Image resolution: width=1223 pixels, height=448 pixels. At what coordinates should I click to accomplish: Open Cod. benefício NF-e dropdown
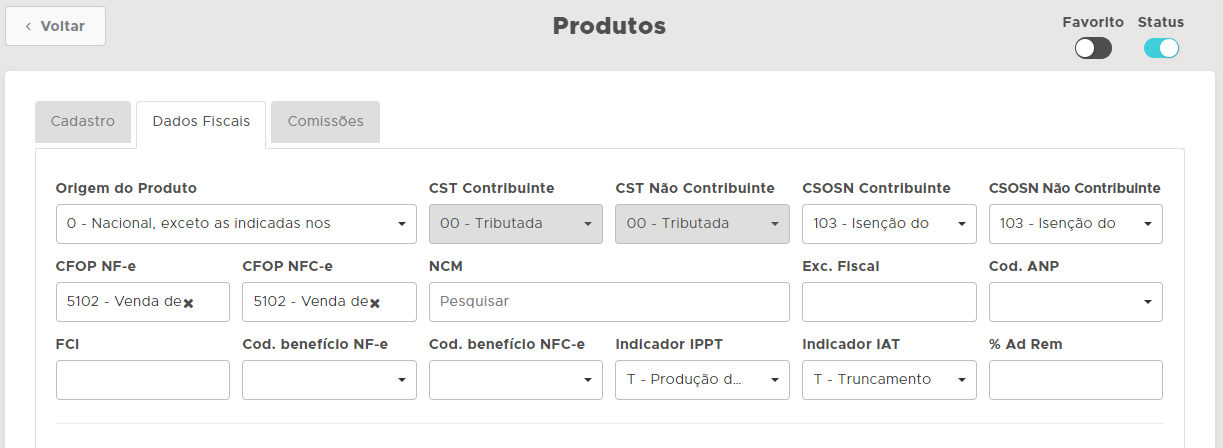click(x=329, y=380)
